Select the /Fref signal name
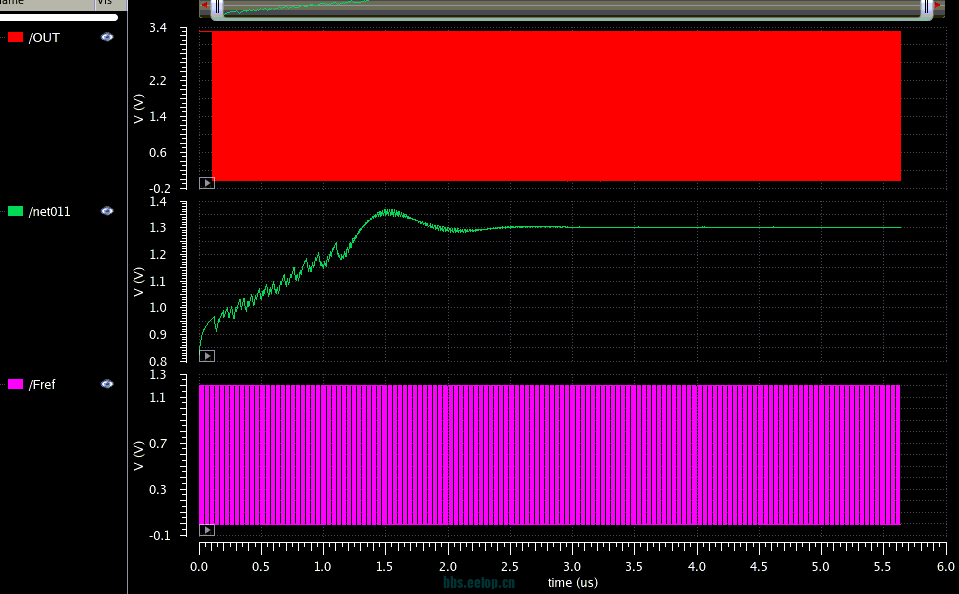This screenshot has width=959, height=594. (42, 385)
